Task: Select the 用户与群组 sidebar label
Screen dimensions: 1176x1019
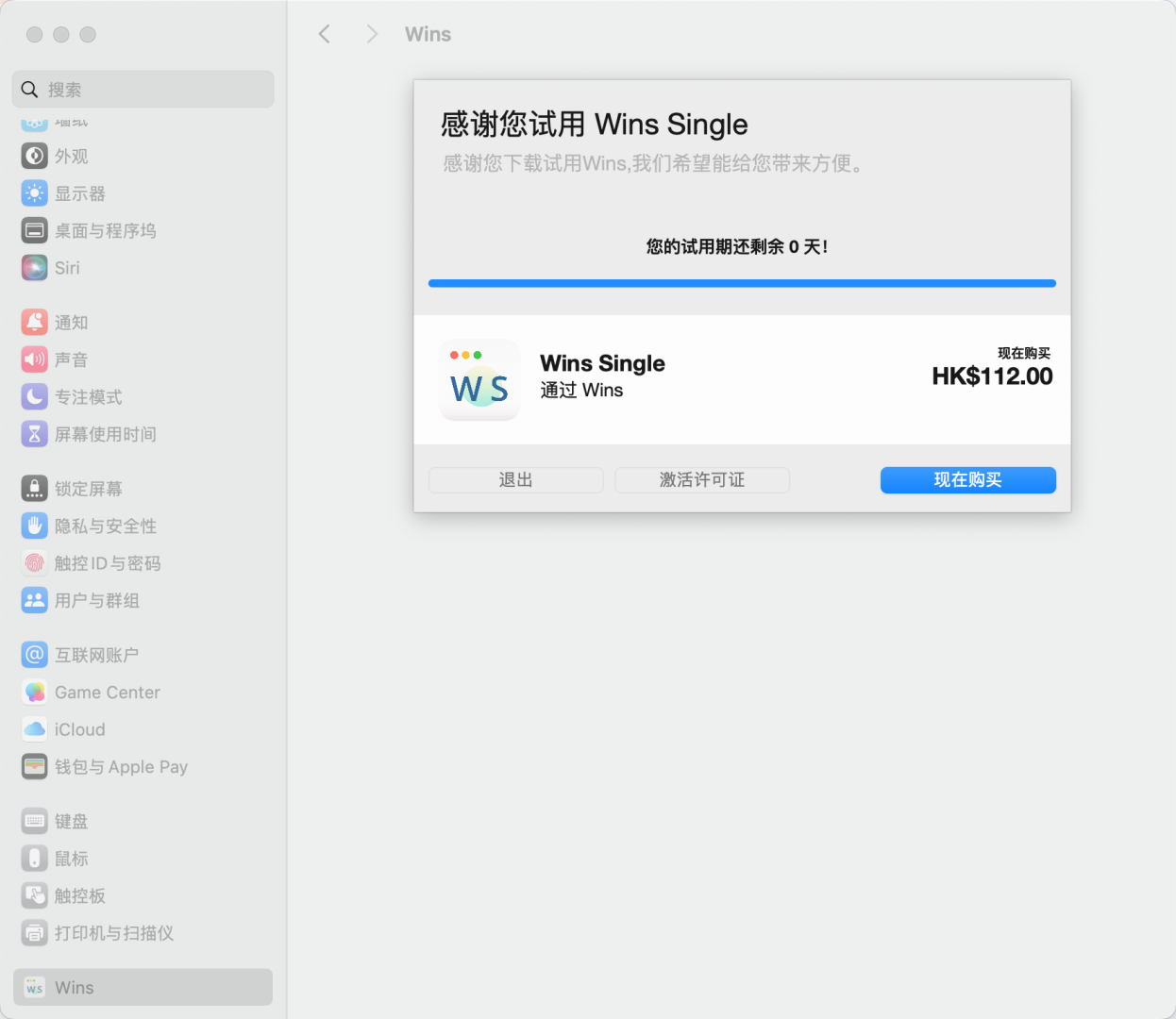Action: point(97,600)
